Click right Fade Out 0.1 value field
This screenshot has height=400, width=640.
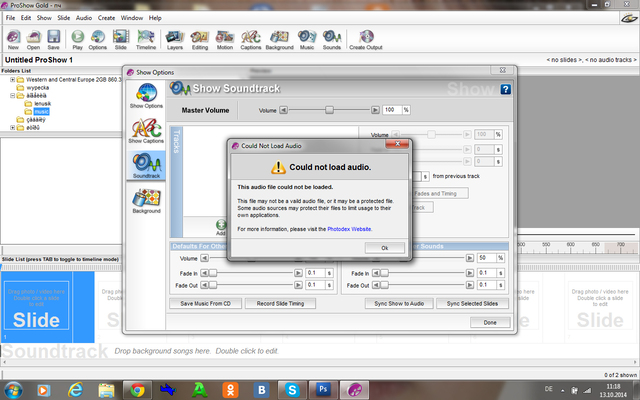(x=486, y=285)
